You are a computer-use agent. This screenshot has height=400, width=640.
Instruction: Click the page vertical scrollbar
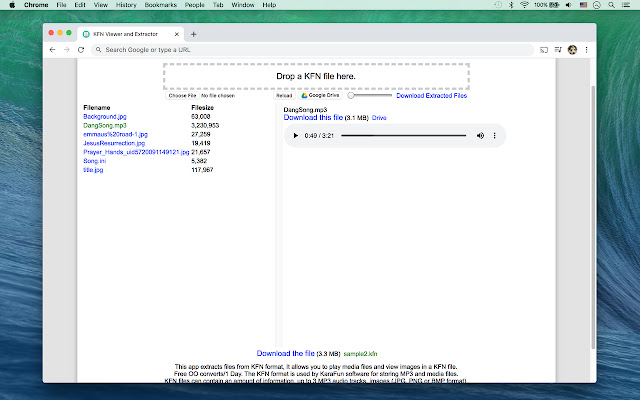(593, 216)
